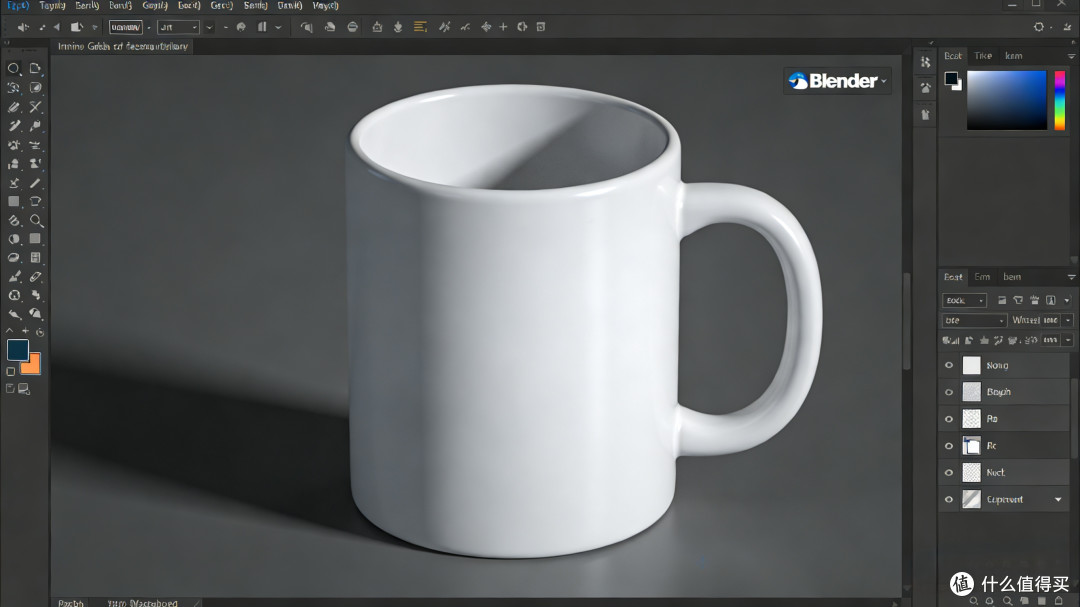Click the orange align-lines icon in the options bar
This screenshot has width=1080, height=607.
tap(420, 27)
